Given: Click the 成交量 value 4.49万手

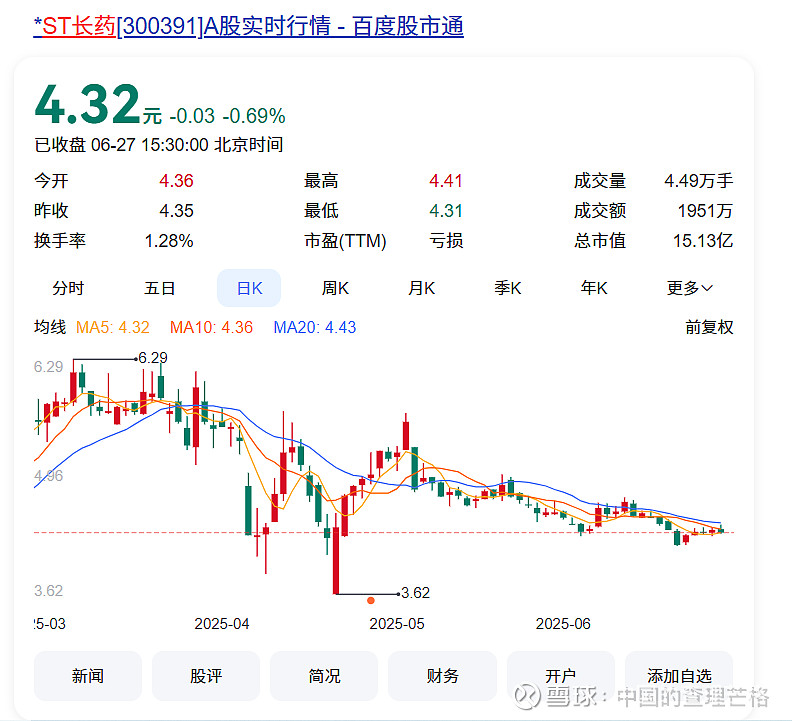Looking at the screenshot, I should click(699, 181).
